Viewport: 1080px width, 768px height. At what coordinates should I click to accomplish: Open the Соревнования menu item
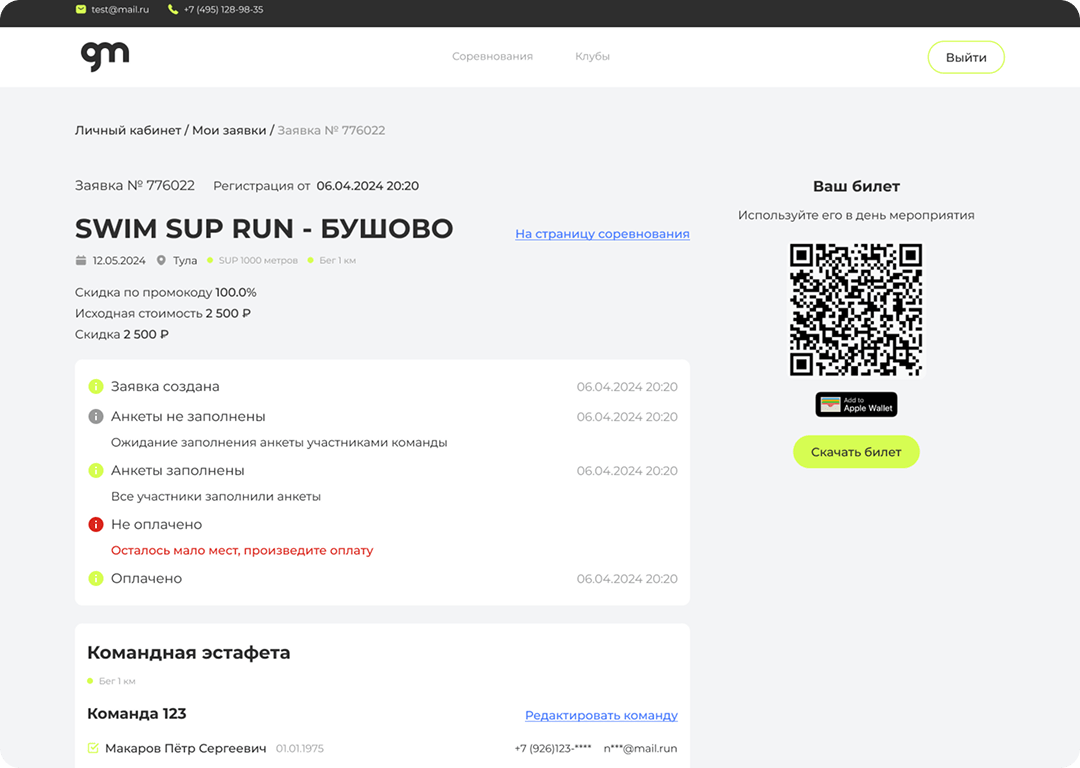click(x=492, y=57)
